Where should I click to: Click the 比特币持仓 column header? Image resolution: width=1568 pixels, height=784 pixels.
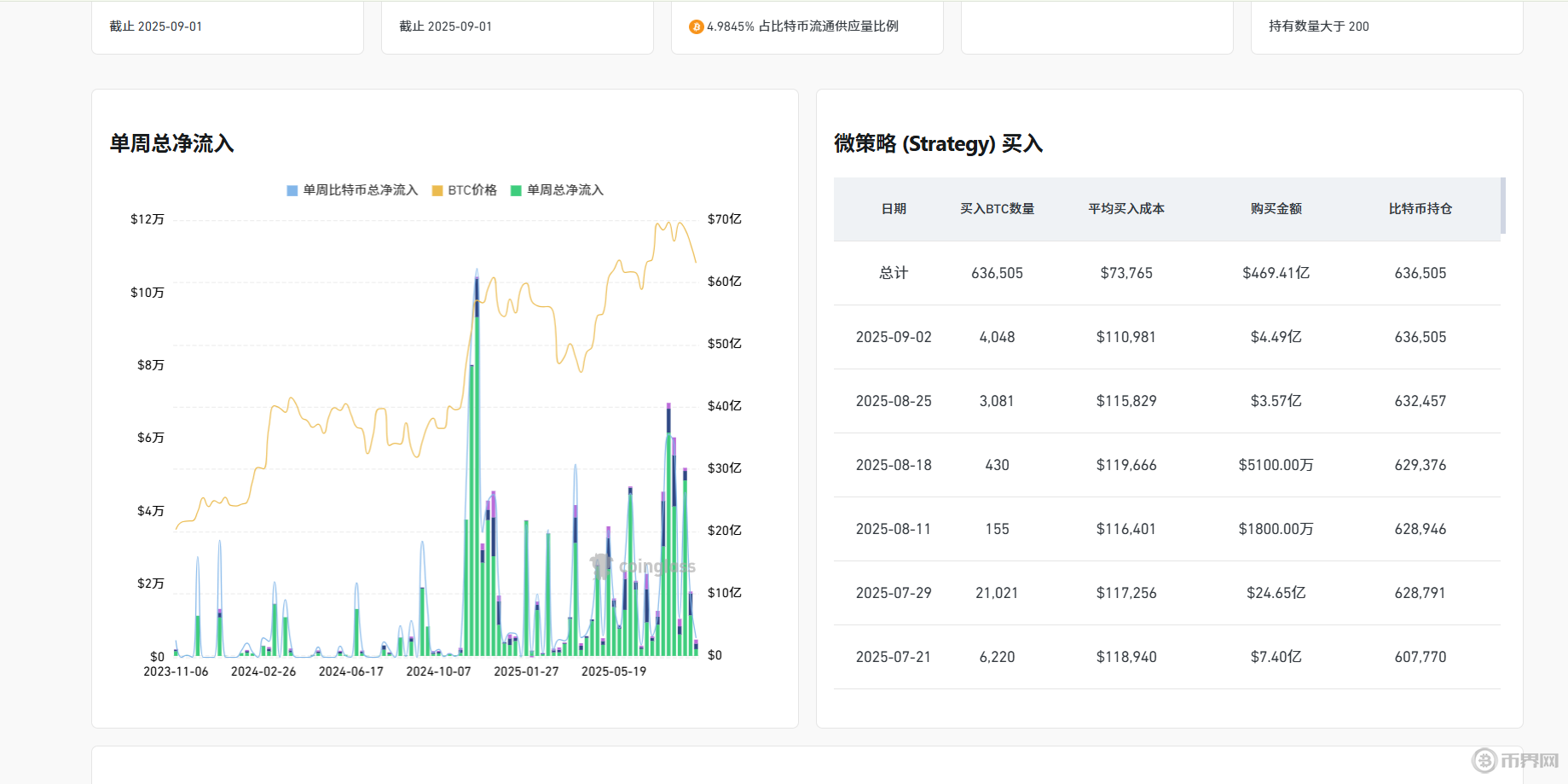coord(1420,209)
